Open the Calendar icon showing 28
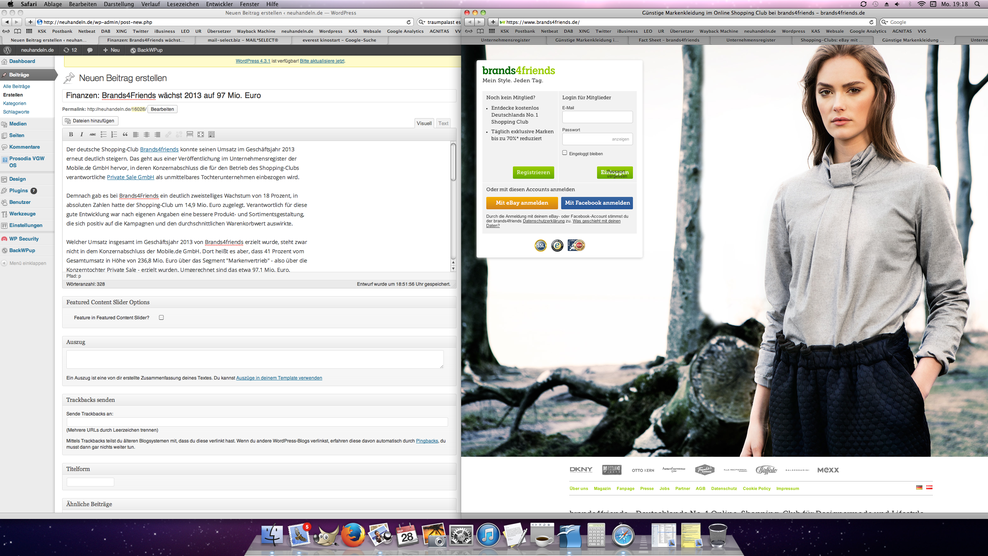The image size is (988, 556). coord(407,535)
